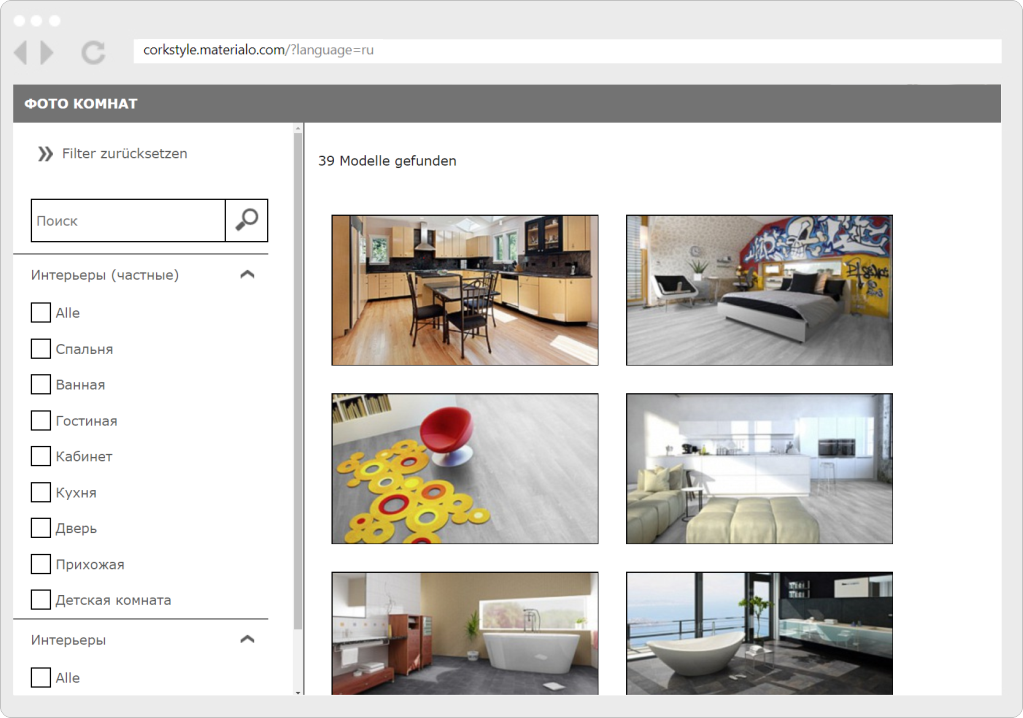Click Filter zurücksetzen link

(124, 154)
